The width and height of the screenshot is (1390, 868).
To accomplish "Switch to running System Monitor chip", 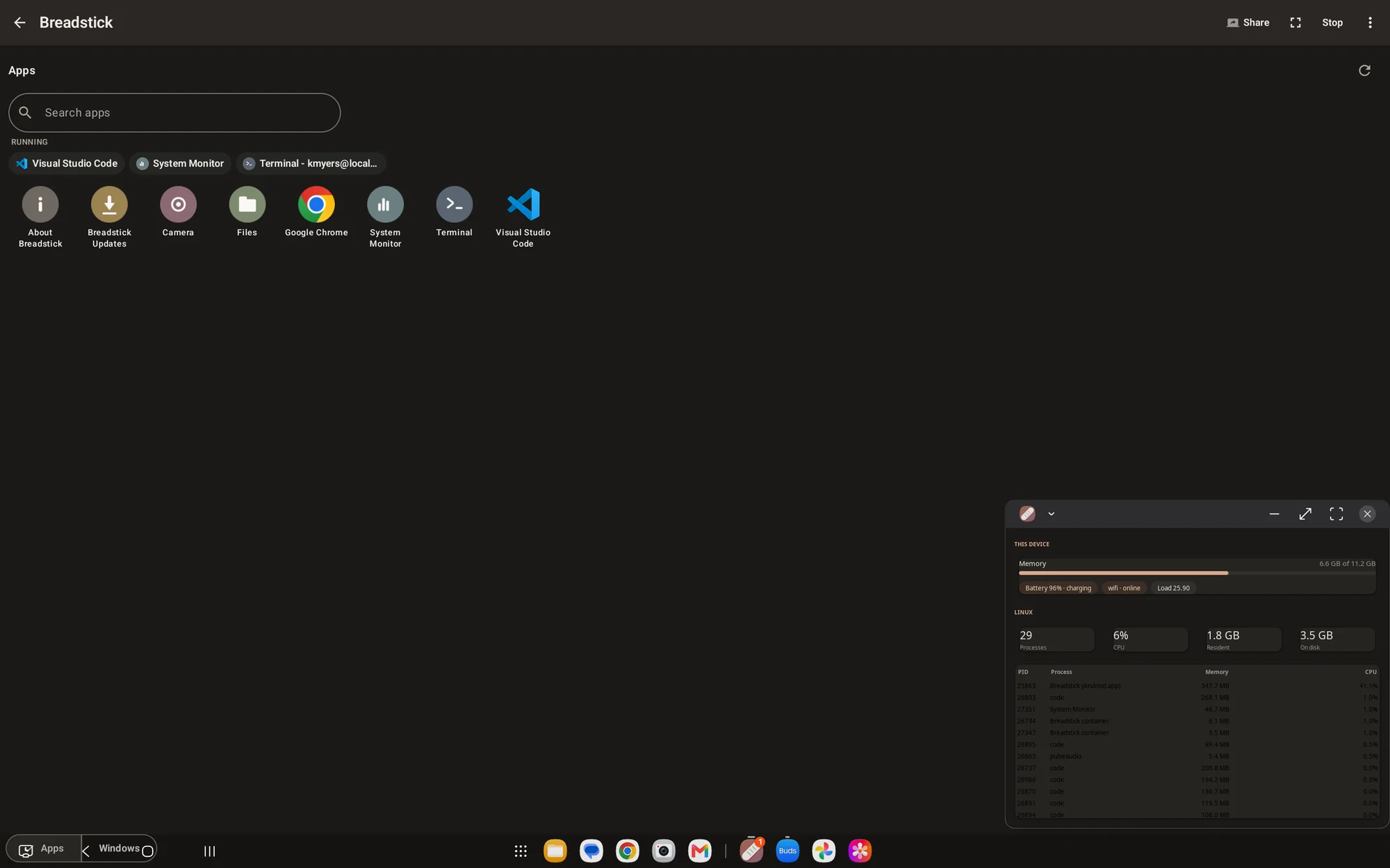I will tap(180, 163).
